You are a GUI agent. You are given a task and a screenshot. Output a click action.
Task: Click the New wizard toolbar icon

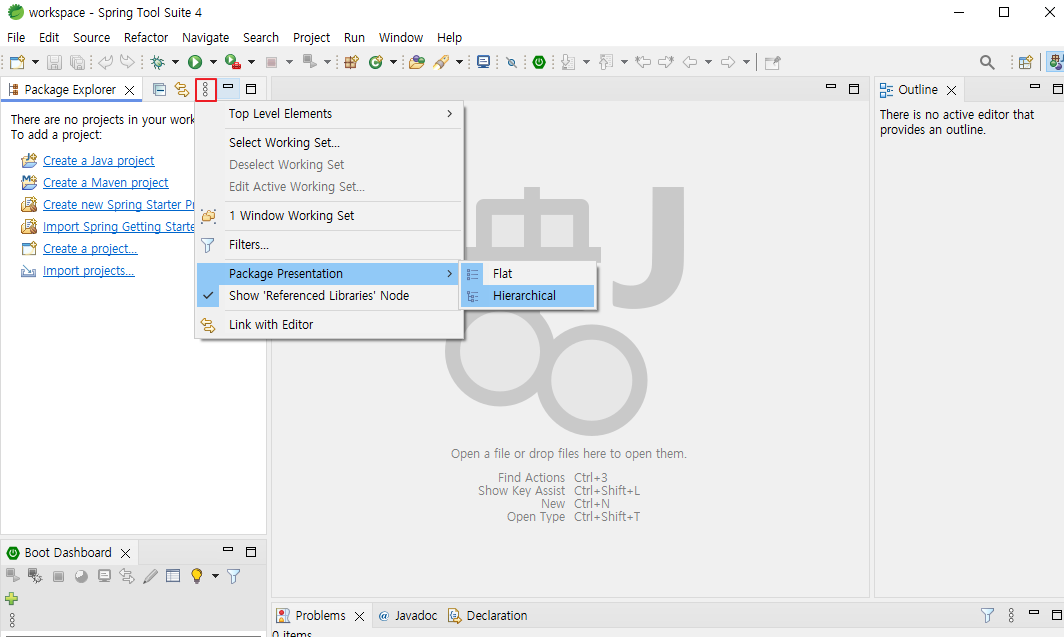tap(17, 62)
